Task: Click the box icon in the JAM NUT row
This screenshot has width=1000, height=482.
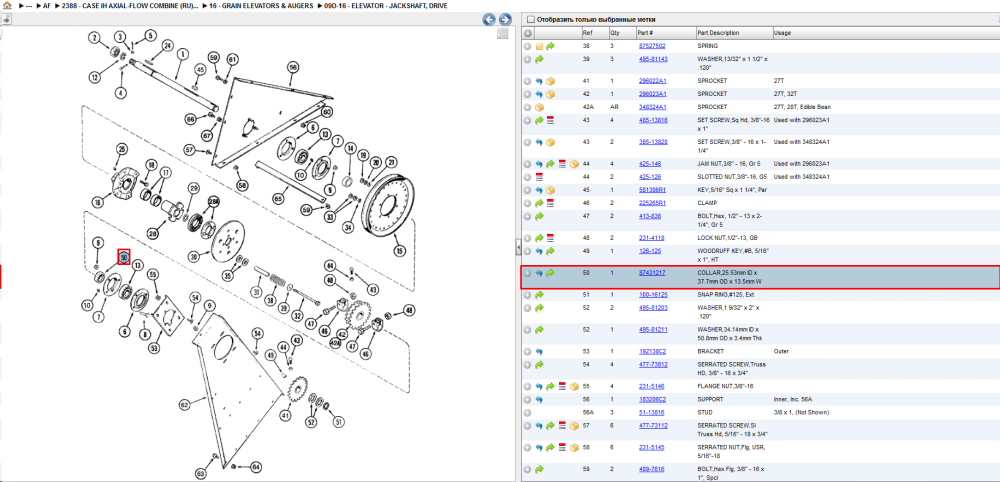Action: (573, 164)
